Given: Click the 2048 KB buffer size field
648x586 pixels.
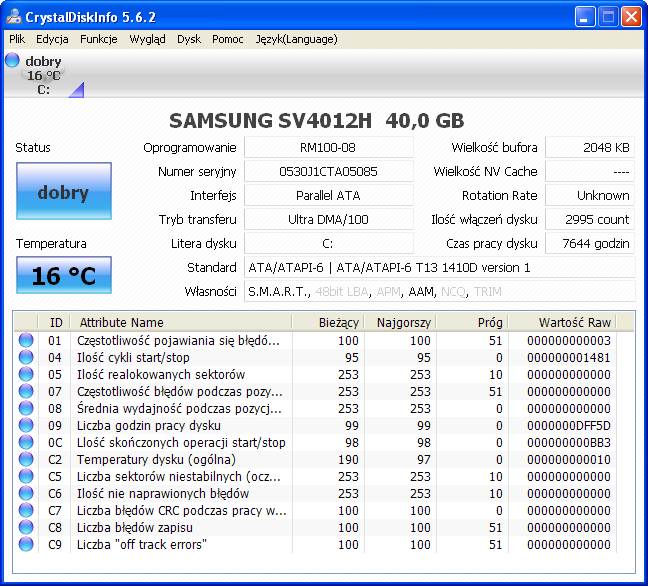Looking at the screenshot, I should 590,148.
